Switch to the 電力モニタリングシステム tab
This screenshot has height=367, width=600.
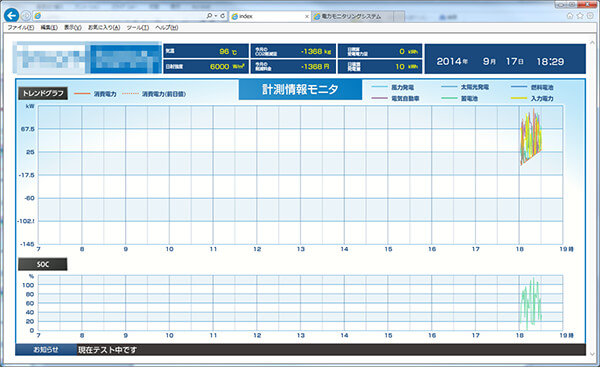[x=352, y=16]
